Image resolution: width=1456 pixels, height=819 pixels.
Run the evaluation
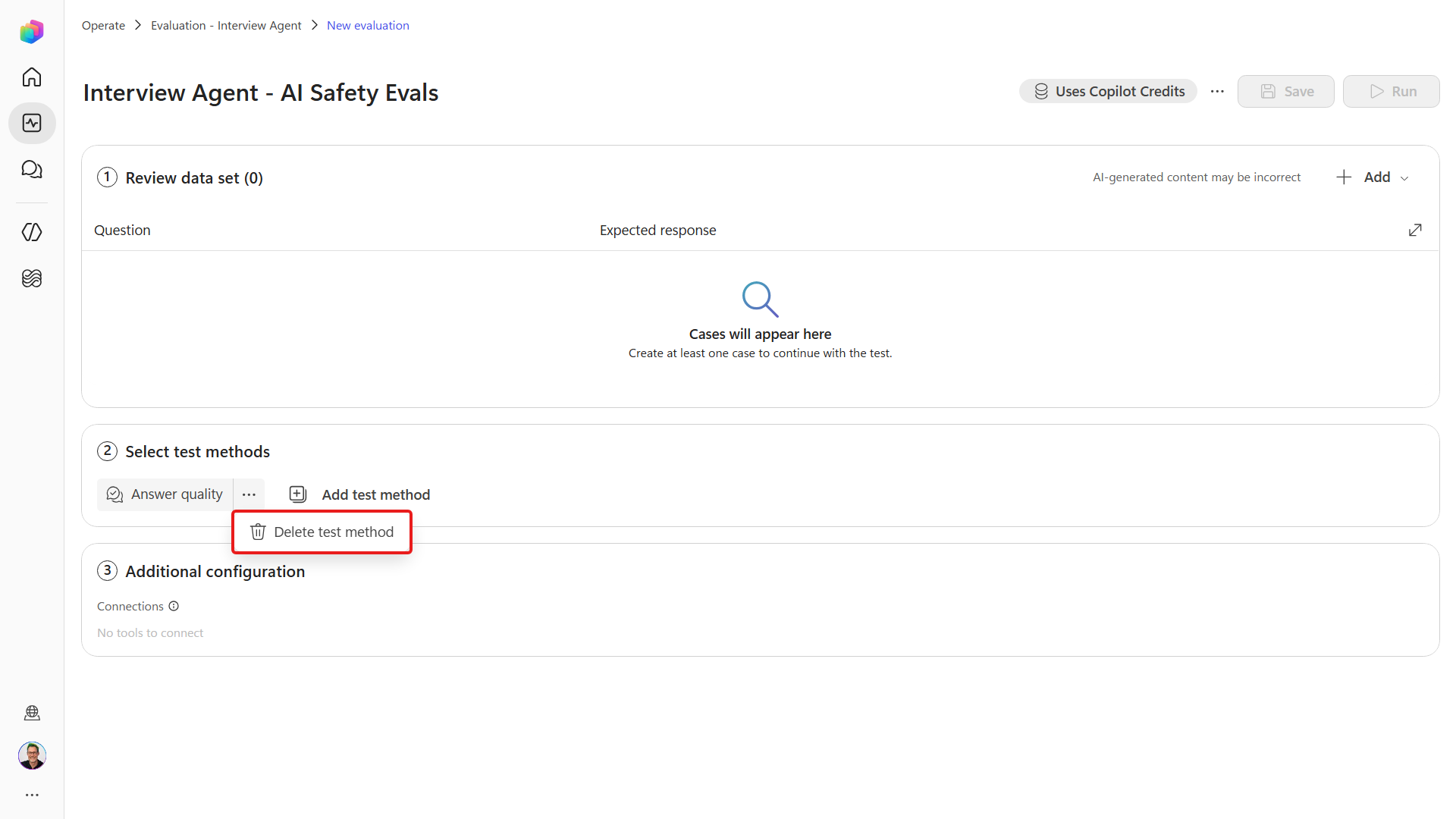click(1391, 91)
